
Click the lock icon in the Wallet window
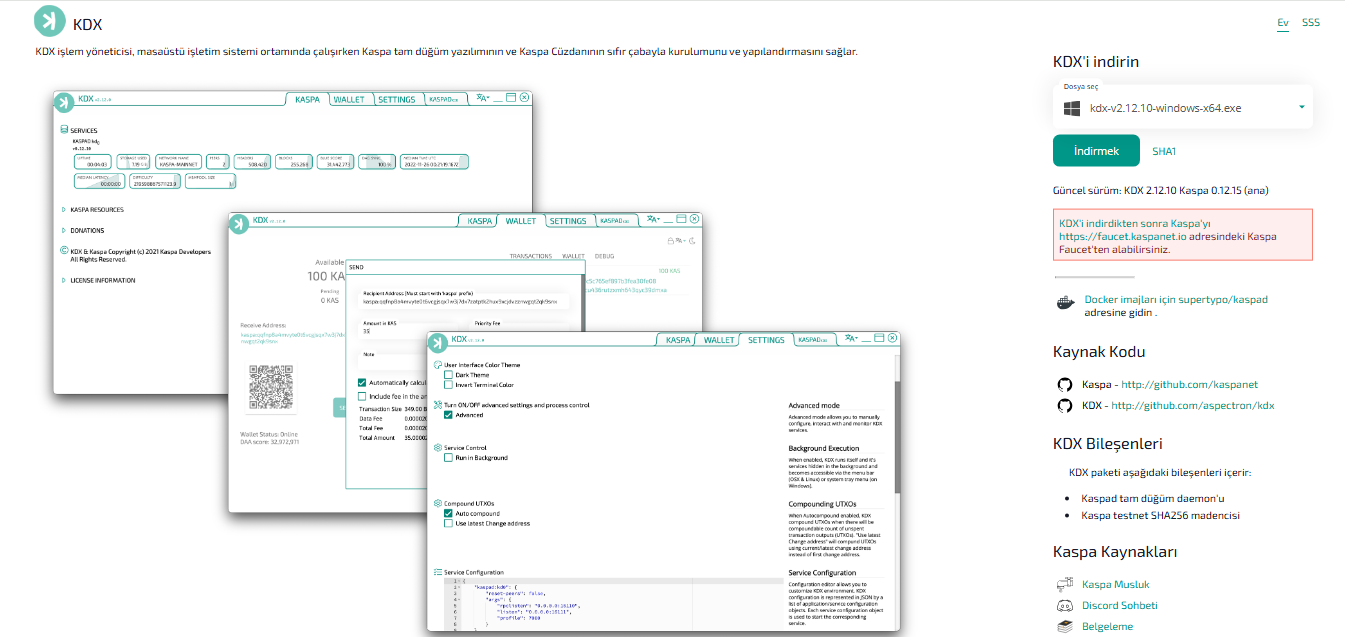670,240
